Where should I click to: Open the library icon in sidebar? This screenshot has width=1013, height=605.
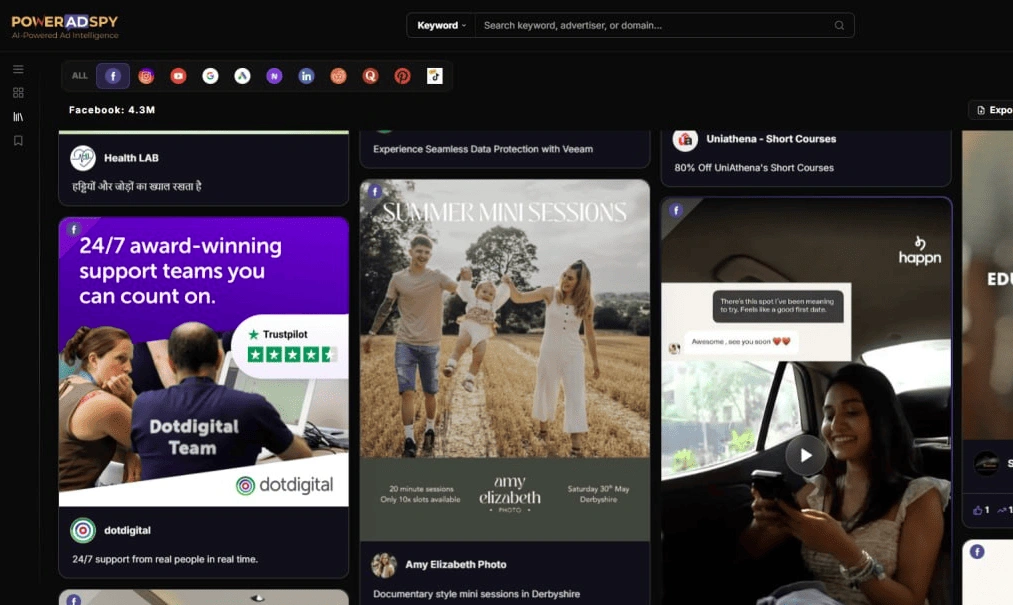pyautogui.click(x=18, y=117)
